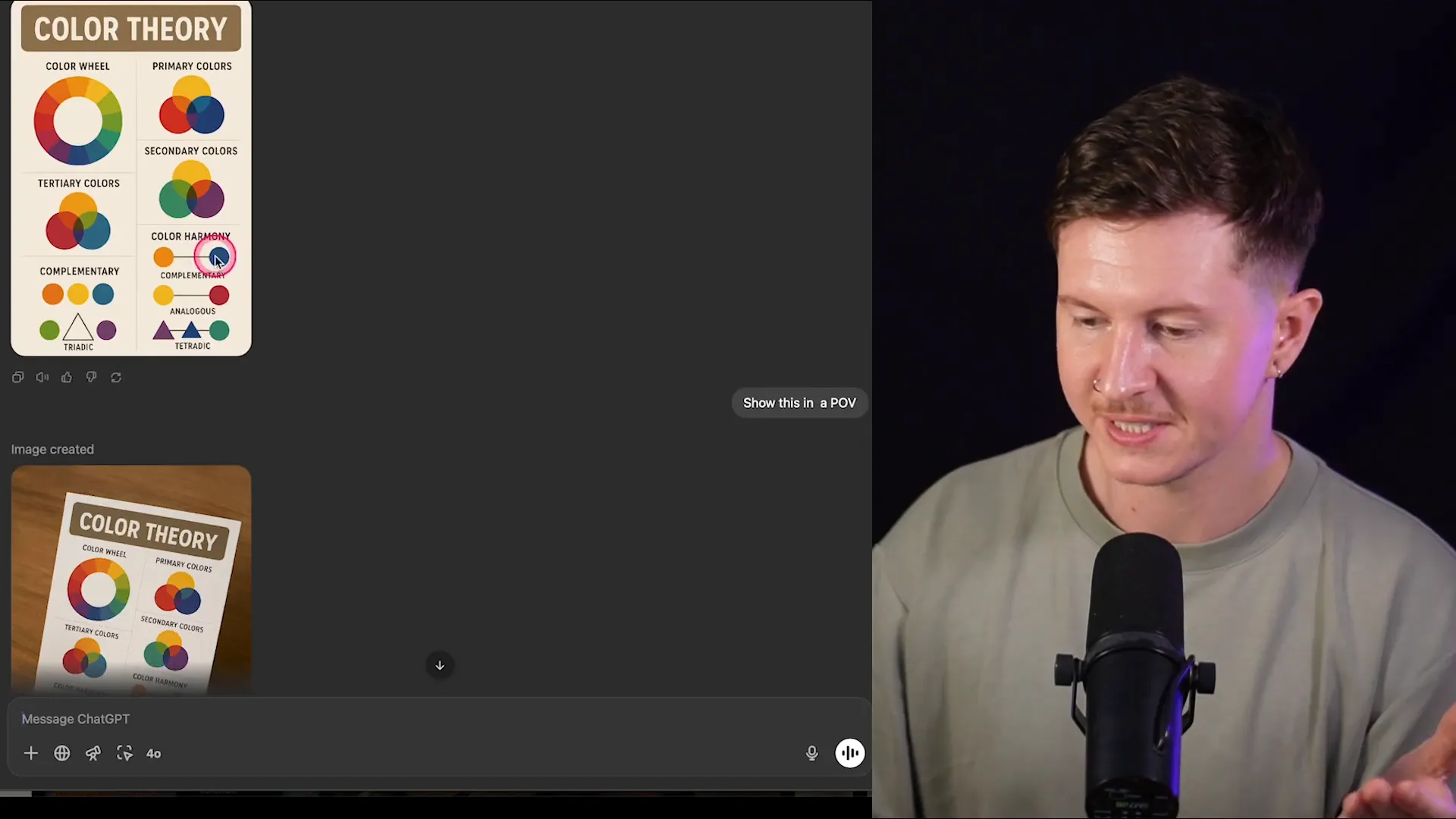Image resolution: width=1456 pixels, height=819 pixels.
Task: Copy the color theory image response
Action: pyautogui.click(x=17, y=378)
